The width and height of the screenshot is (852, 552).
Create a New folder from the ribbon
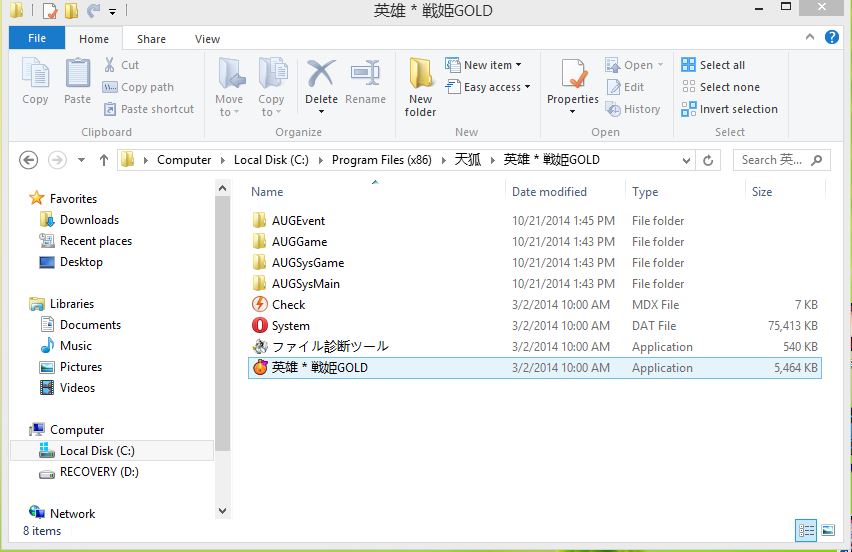[421, 87]
